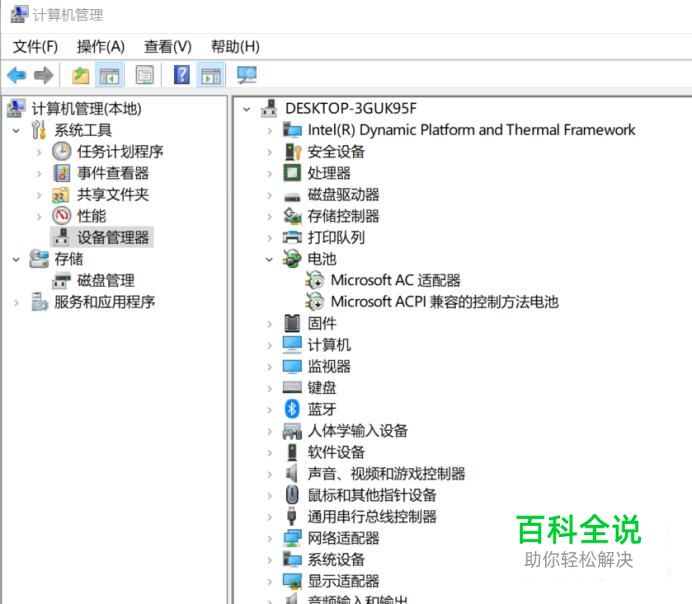Image resolution: width=692 pixels, height=604 pixels.
Task: Expand the 蓝牙 device category
Action: [x=269, y=409]
